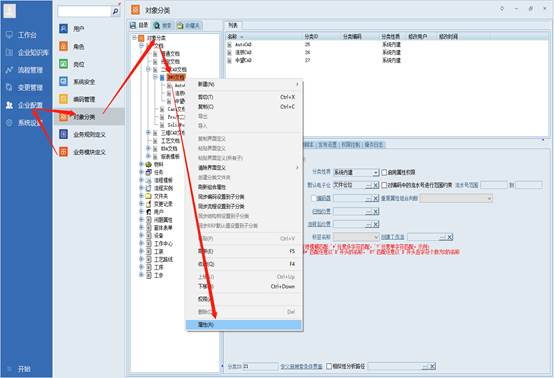Select the 工艺路线 tree item

point(163,259)
